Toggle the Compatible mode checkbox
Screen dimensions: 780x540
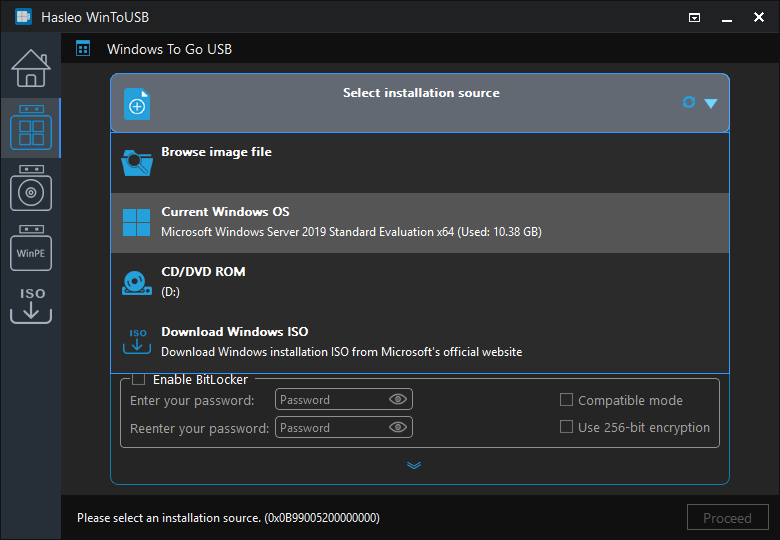point(566,400)
